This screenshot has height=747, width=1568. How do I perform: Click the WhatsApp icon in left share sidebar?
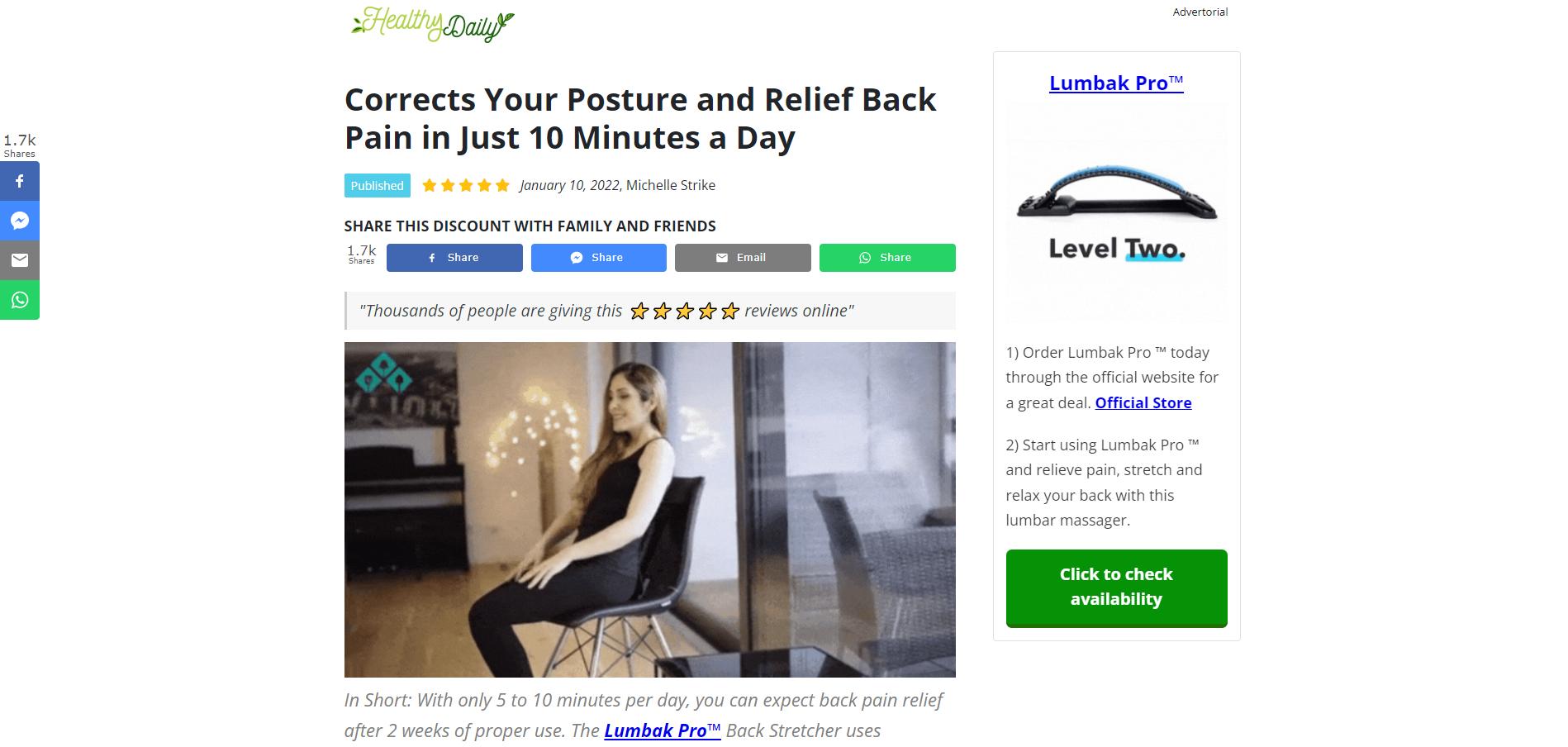[20, 300]
